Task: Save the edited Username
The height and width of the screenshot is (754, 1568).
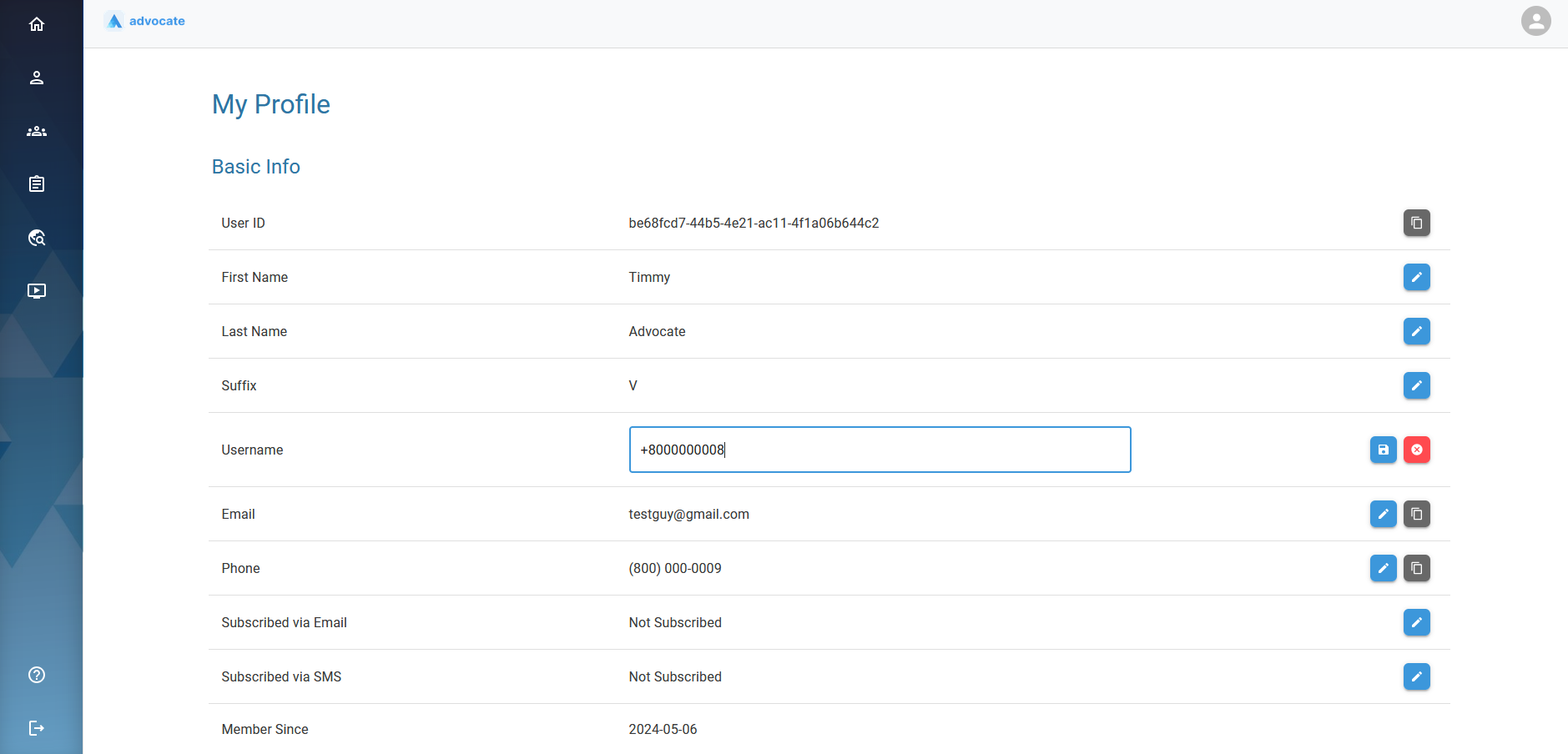Action: coord(1383,450)
